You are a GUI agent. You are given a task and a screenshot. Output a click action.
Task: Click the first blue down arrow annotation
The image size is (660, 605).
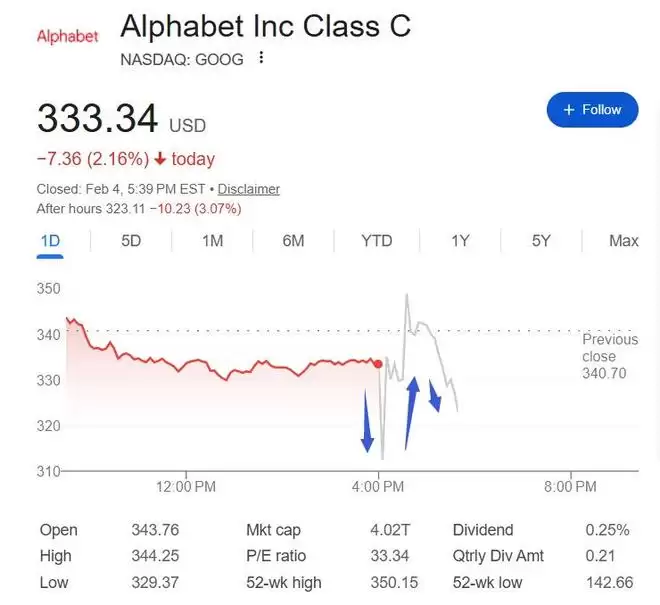[366, 422]
